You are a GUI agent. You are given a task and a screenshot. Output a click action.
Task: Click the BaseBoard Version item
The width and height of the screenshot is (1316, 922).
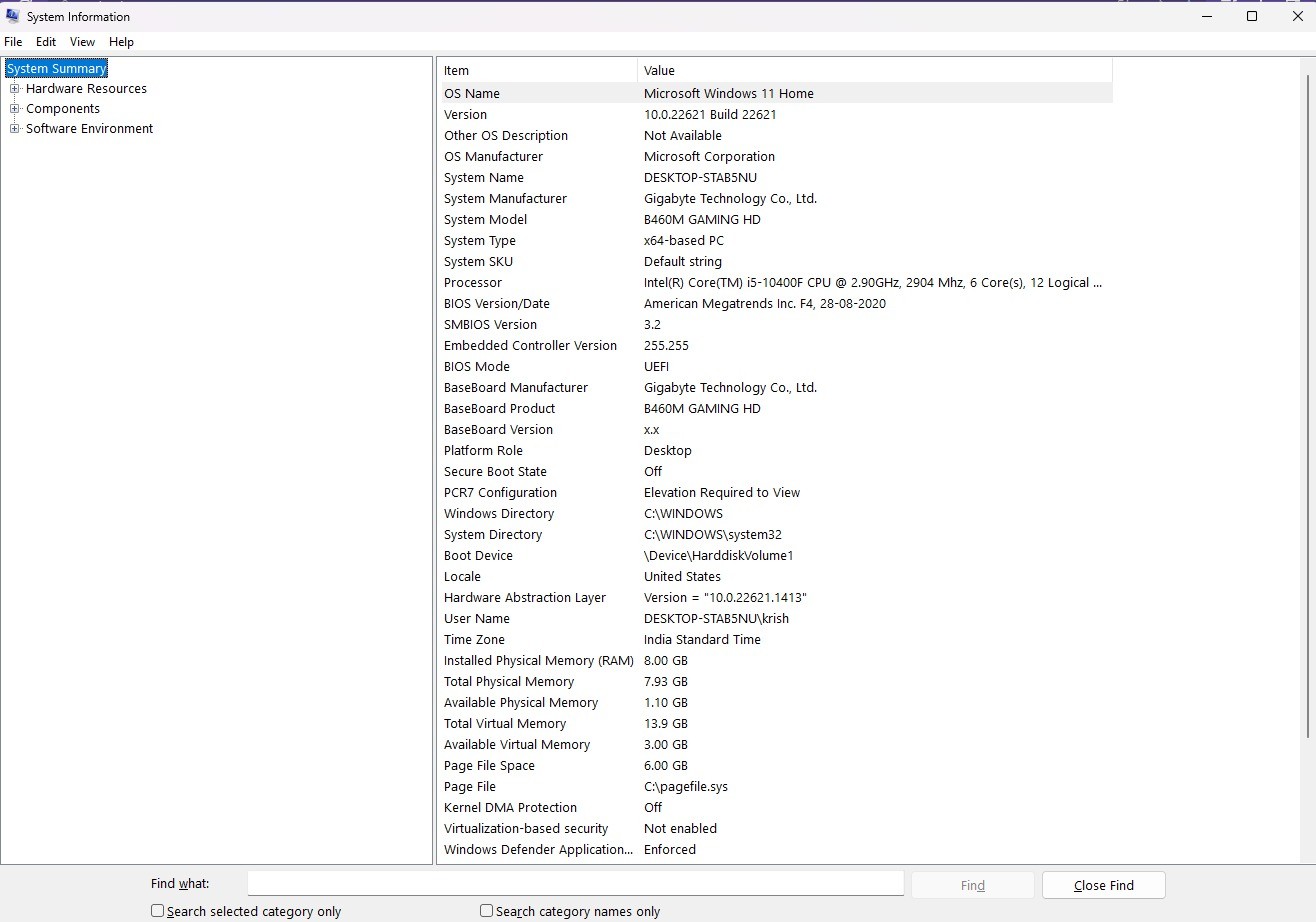pos(498,430)
